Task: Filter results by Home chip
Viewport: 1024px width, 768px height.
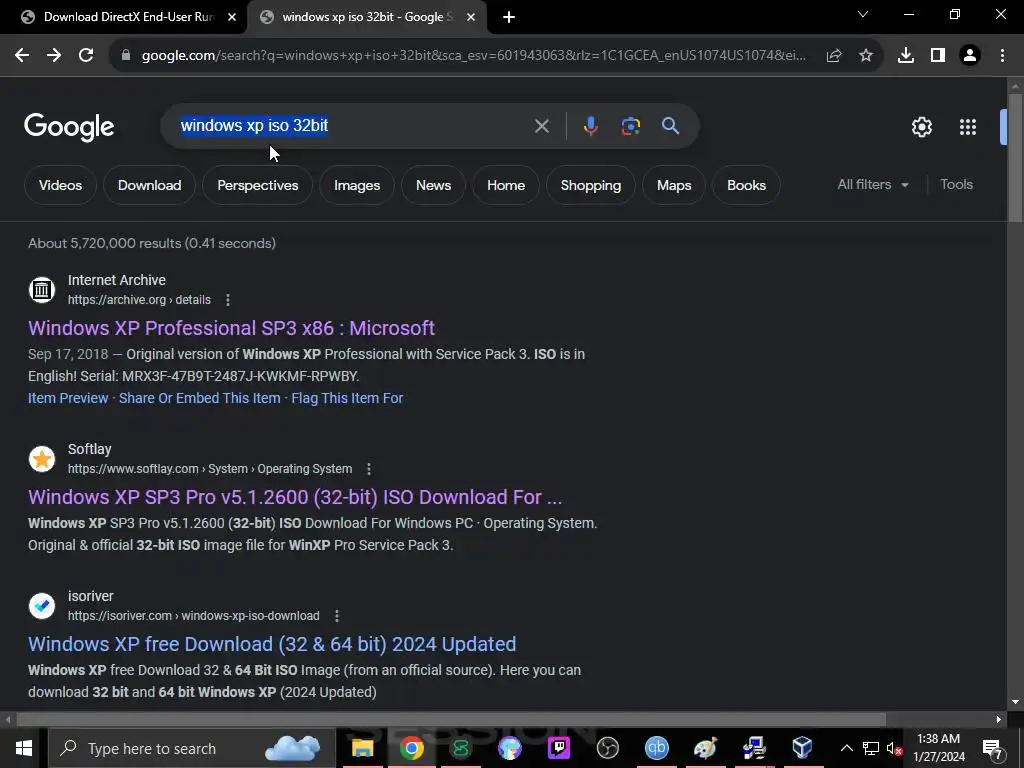Action: tap(505, 185)
